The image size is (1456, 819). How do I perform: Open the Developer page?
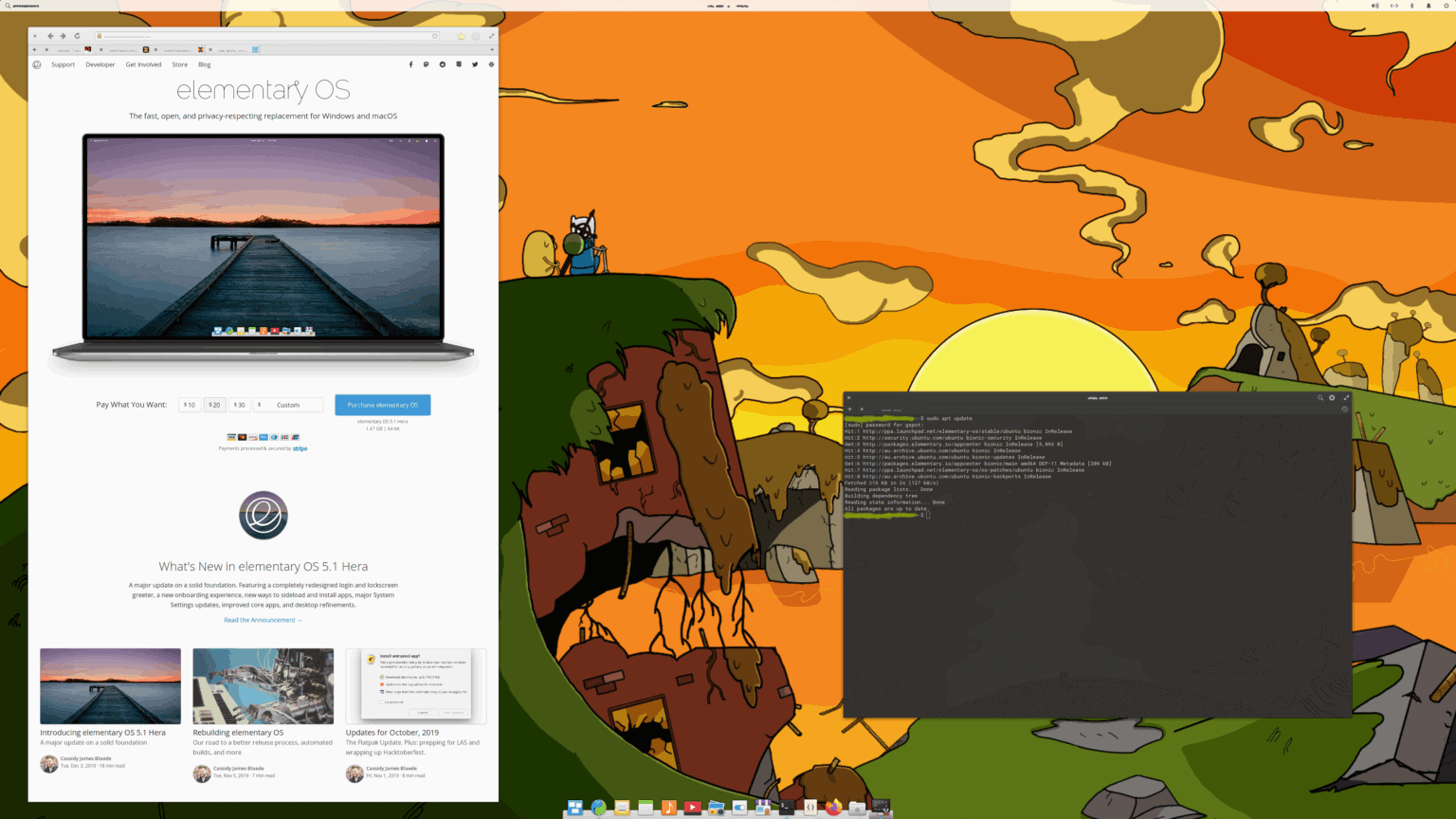100,64
